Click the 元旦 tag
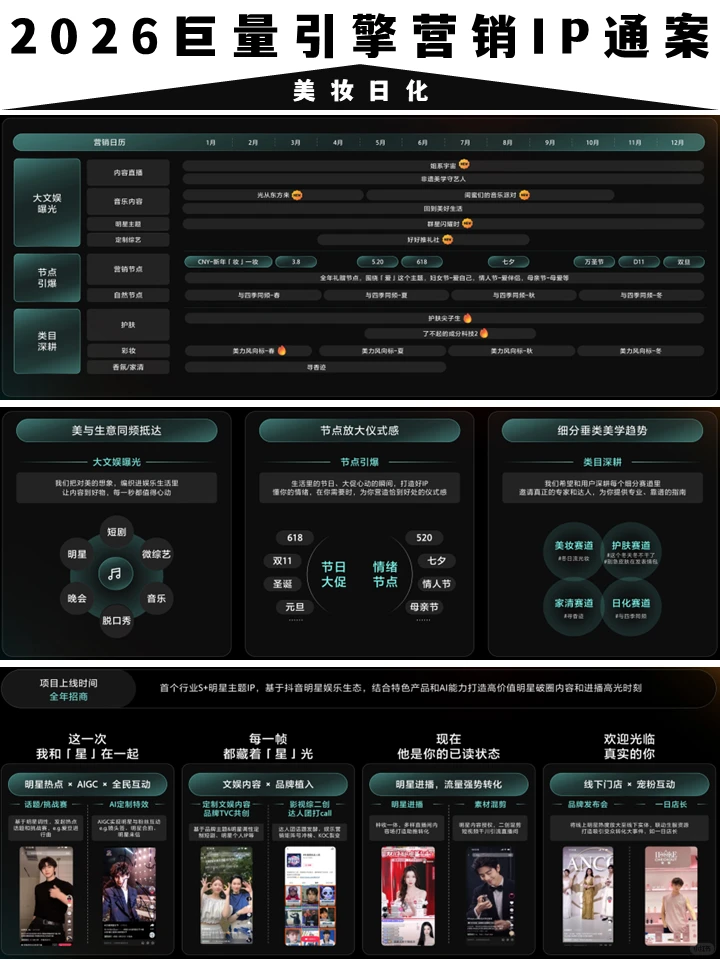The width and height of the screenshot is (720, 960). click(x=294, y=607)
